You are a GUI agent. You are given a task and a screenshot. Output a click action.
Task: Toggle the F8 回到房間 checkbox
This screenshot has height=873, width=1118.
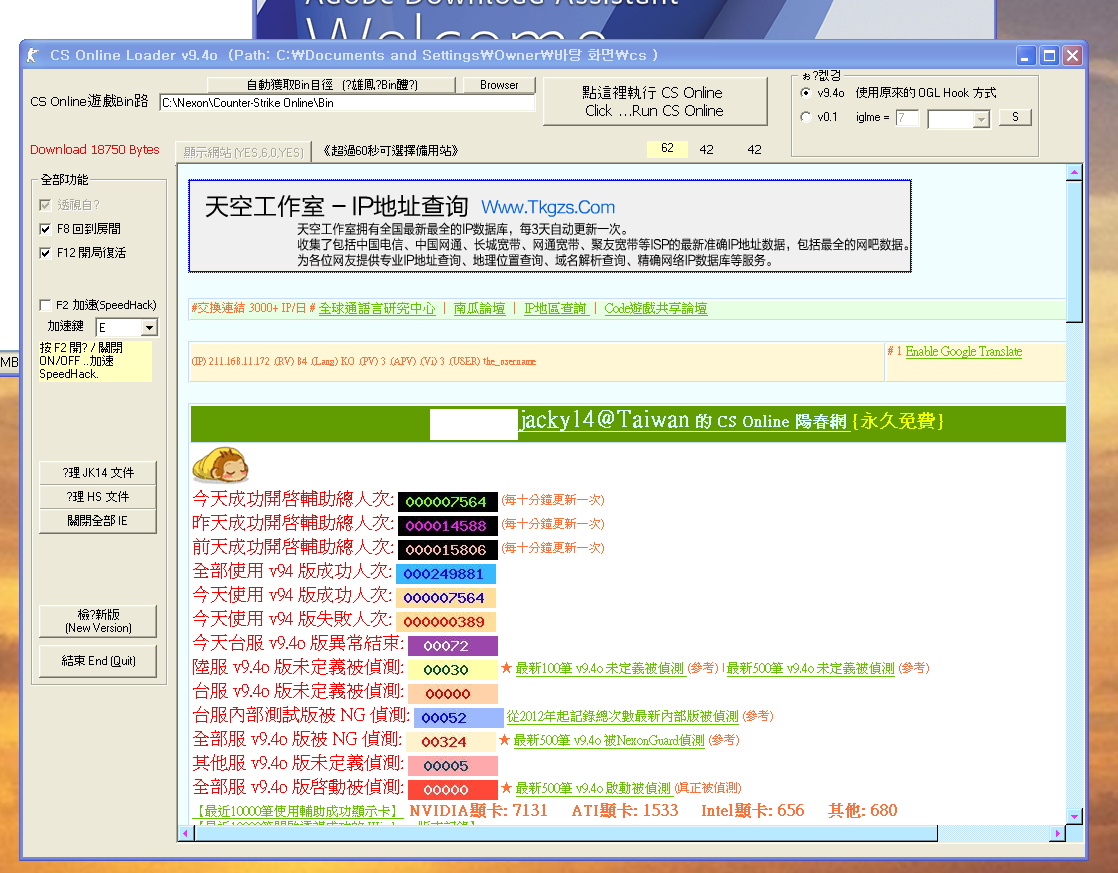[45, 229]
